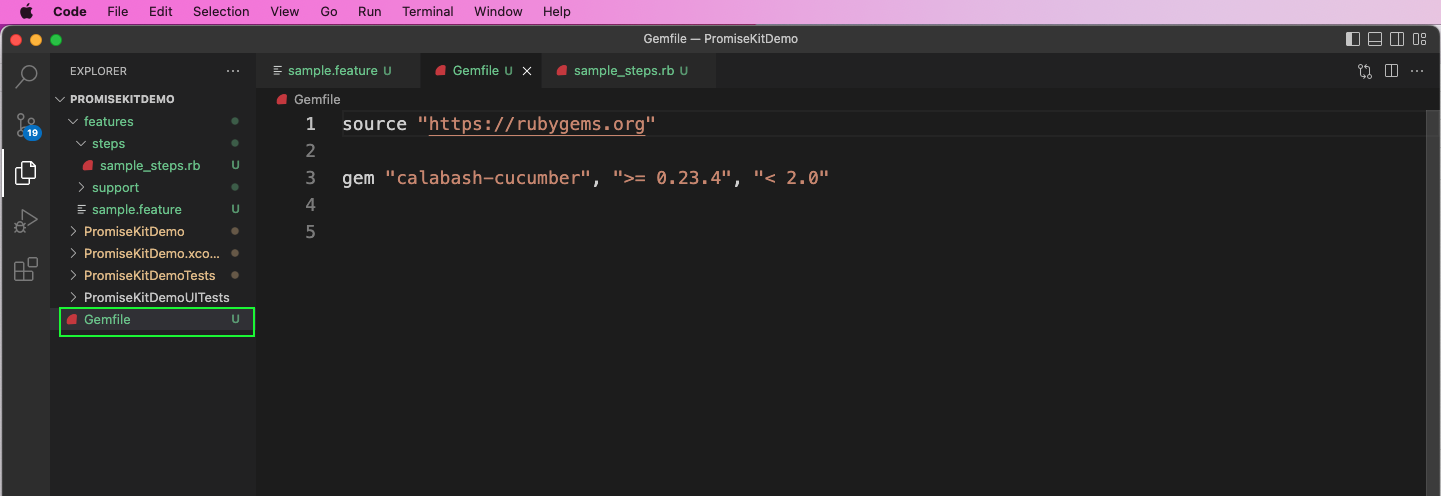1441x496 pixels.
Task: Expand the support folder chevron
Action: (81, 188)
